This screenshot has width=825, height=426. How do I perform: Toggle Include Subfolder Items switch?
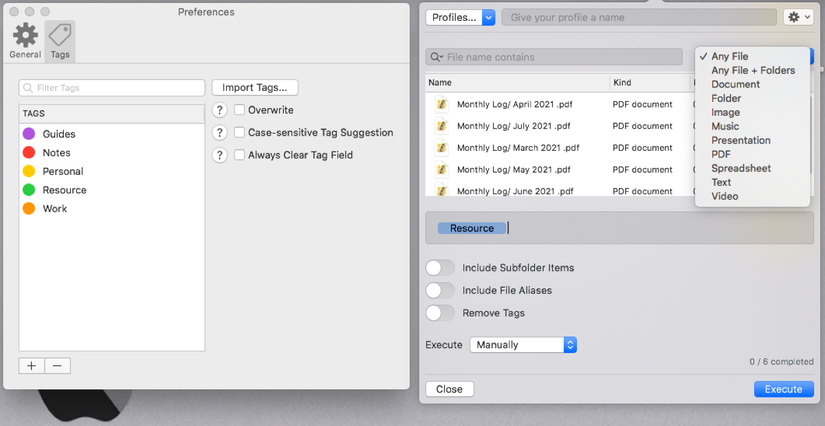[440, 268]
